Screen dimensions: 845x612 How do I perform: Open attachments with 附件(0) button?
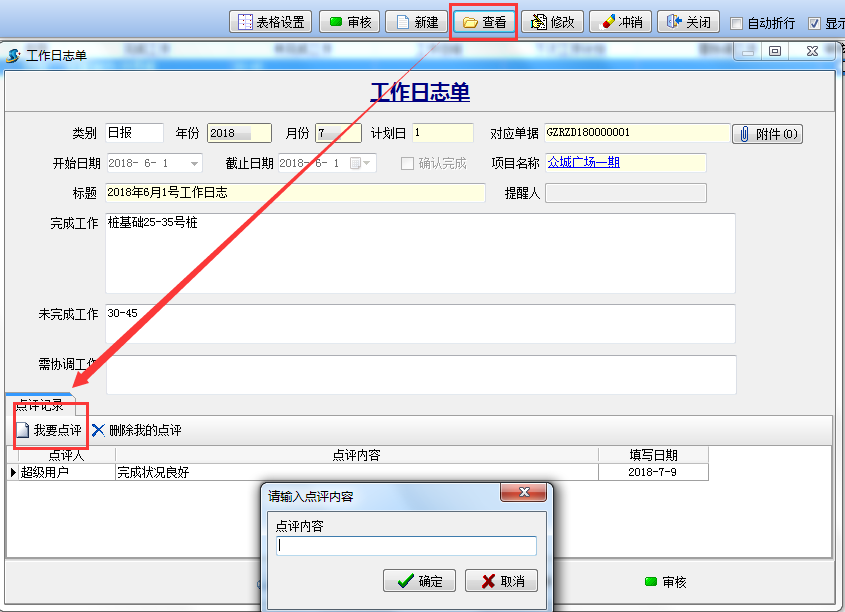point(767,134)
